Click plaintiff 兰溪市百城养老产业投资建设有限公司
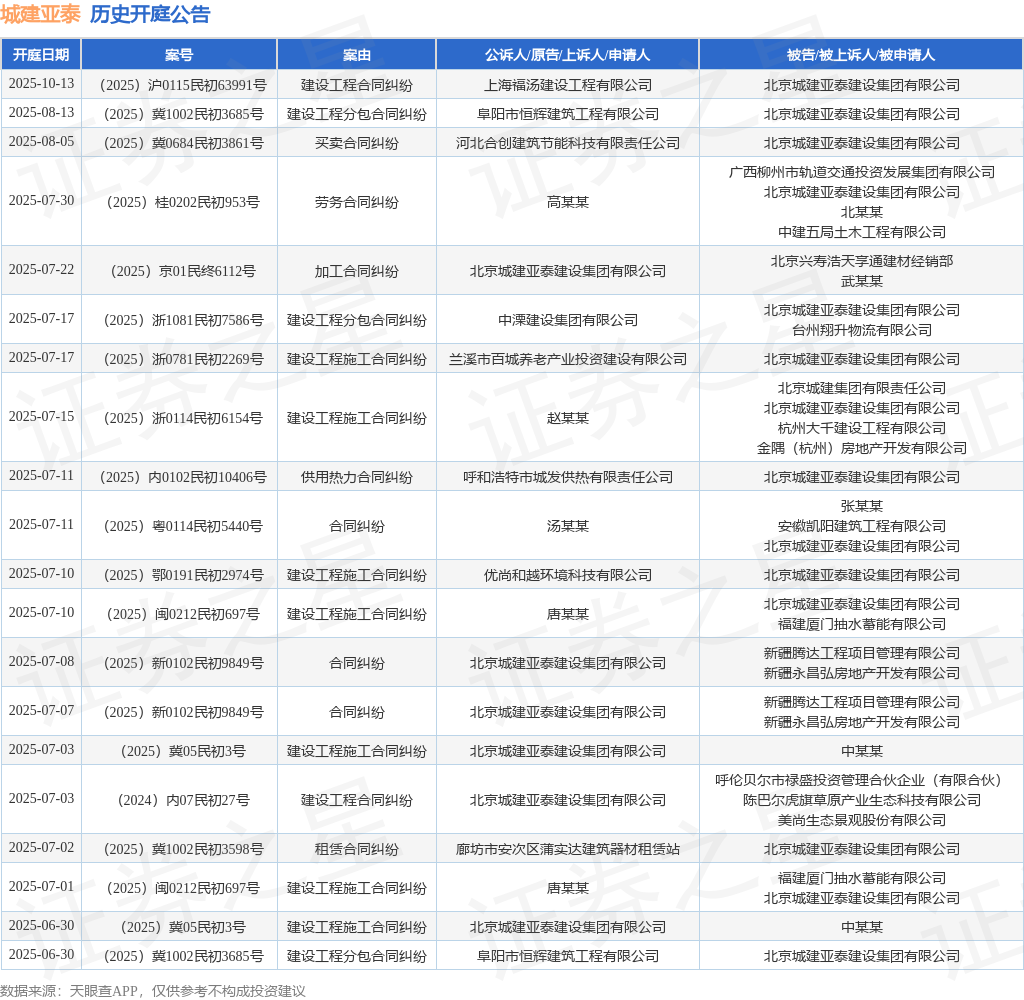The image size is (1024, 1000). 568,359
